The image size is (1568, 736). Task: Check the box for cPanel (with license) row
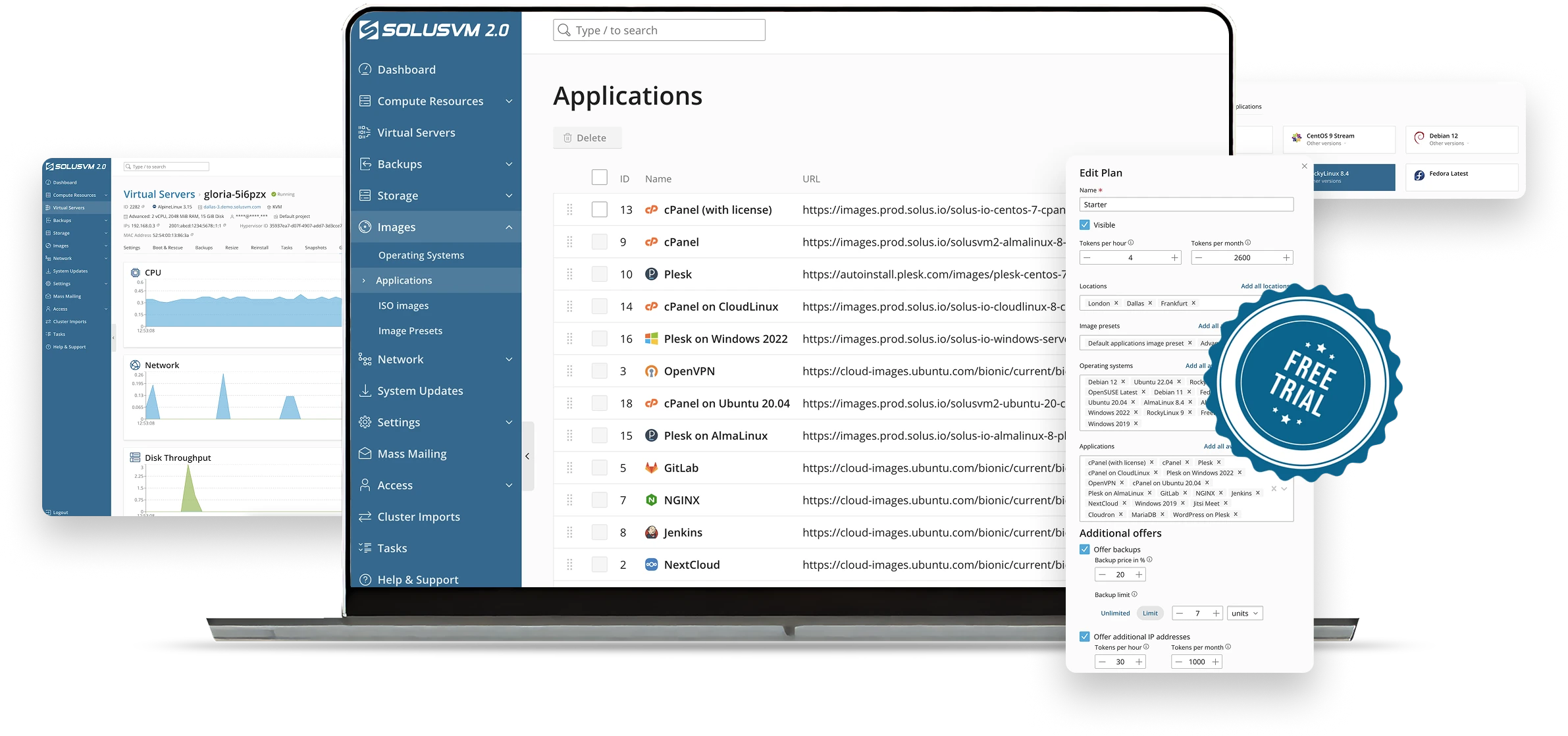[599, 209]
